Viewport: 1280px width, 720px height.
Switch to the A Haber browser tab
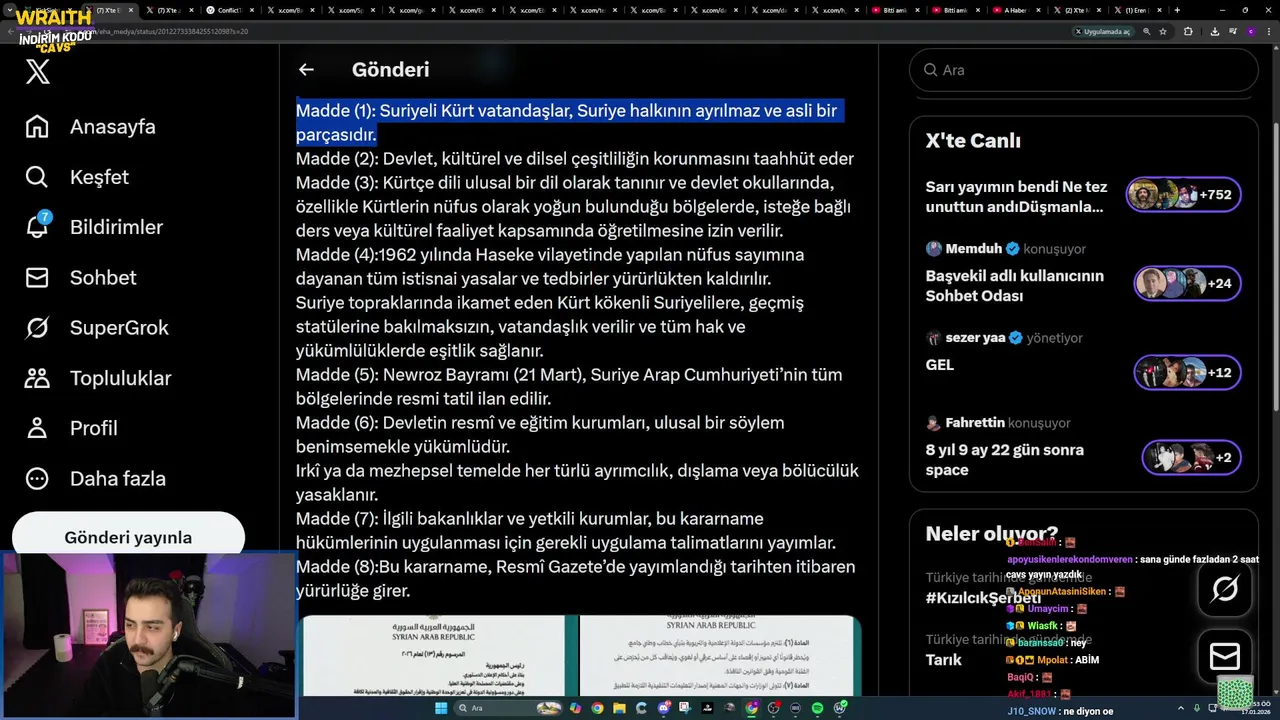pyautogui.click(x=1020, y=10)
